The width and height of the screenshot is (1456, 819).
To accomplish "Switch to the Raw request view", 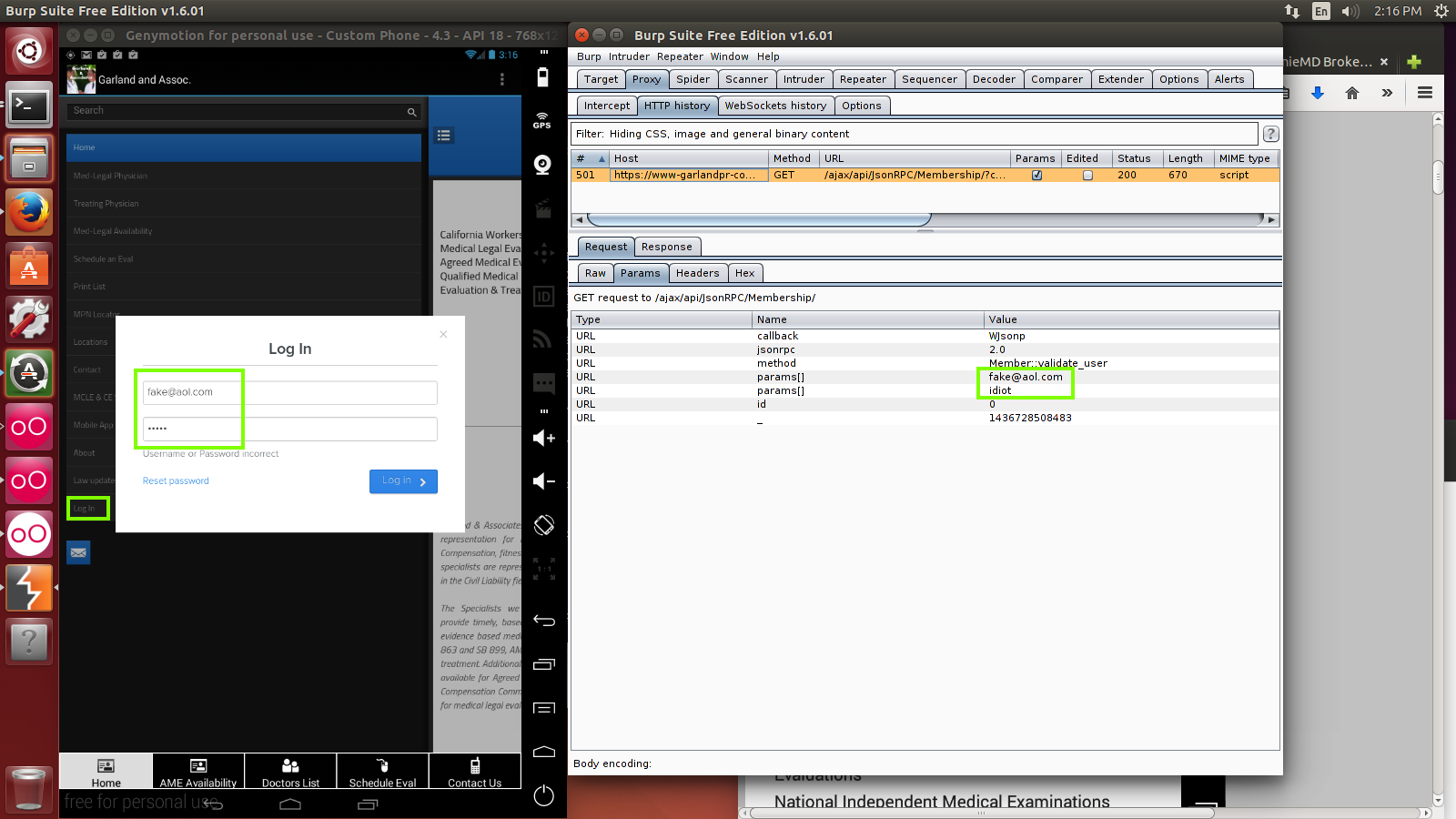I will [595, 273].
